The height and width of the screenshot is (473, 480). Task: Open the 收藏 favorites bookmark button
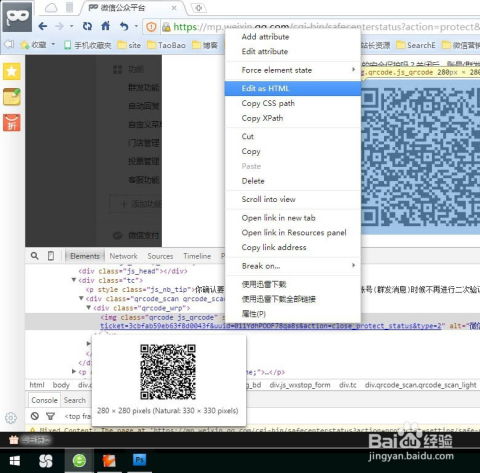coord(33,45)
